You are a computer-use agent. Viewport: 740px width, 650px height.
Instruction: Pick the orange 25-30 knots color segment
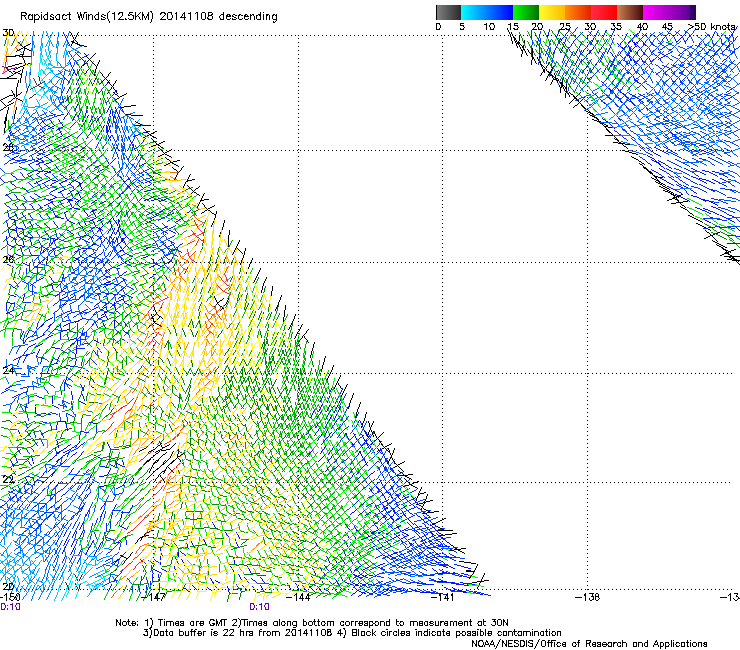point(578,12)
